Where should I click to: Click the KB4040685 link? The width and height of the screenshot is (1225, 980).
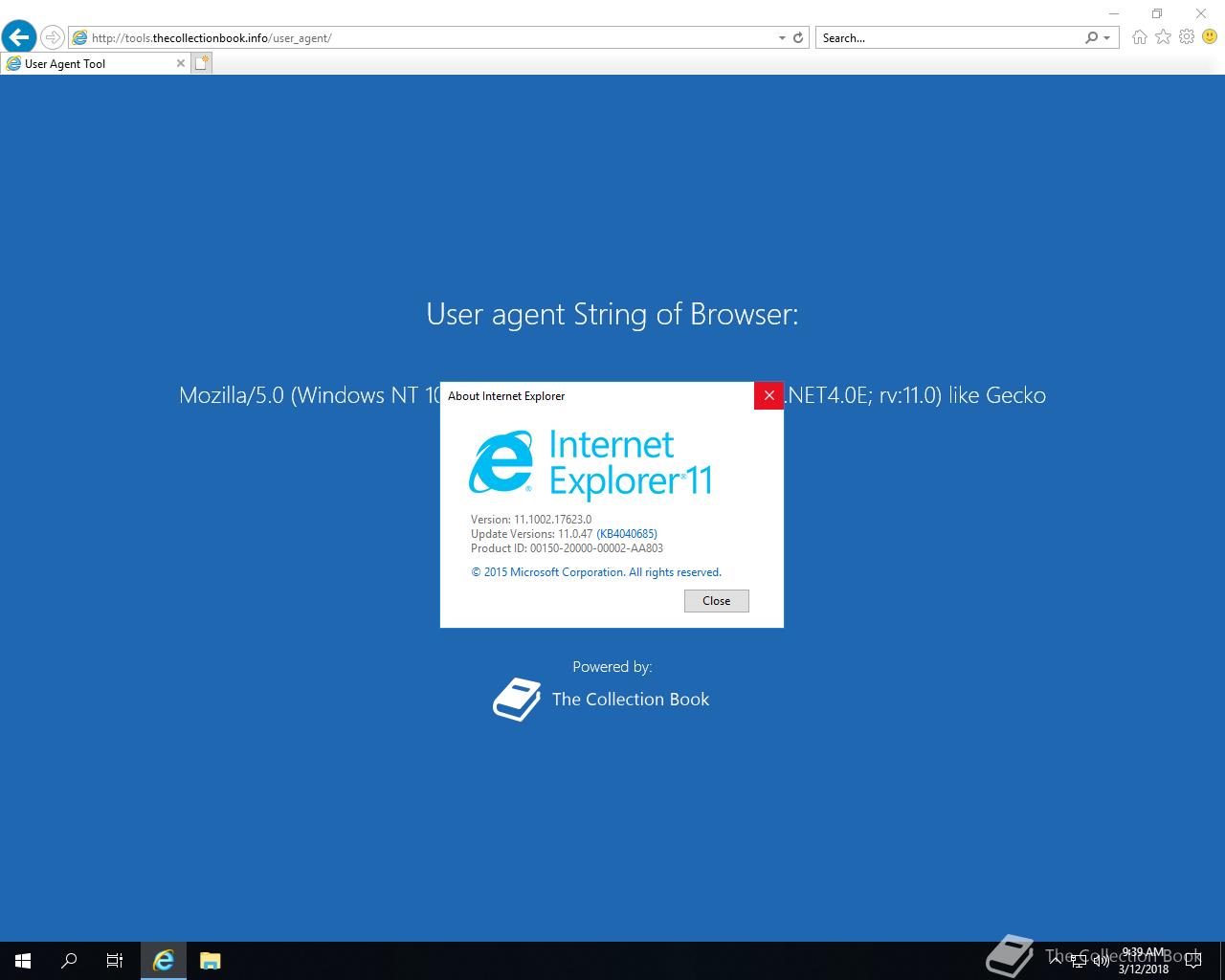[x=627, y=534]
